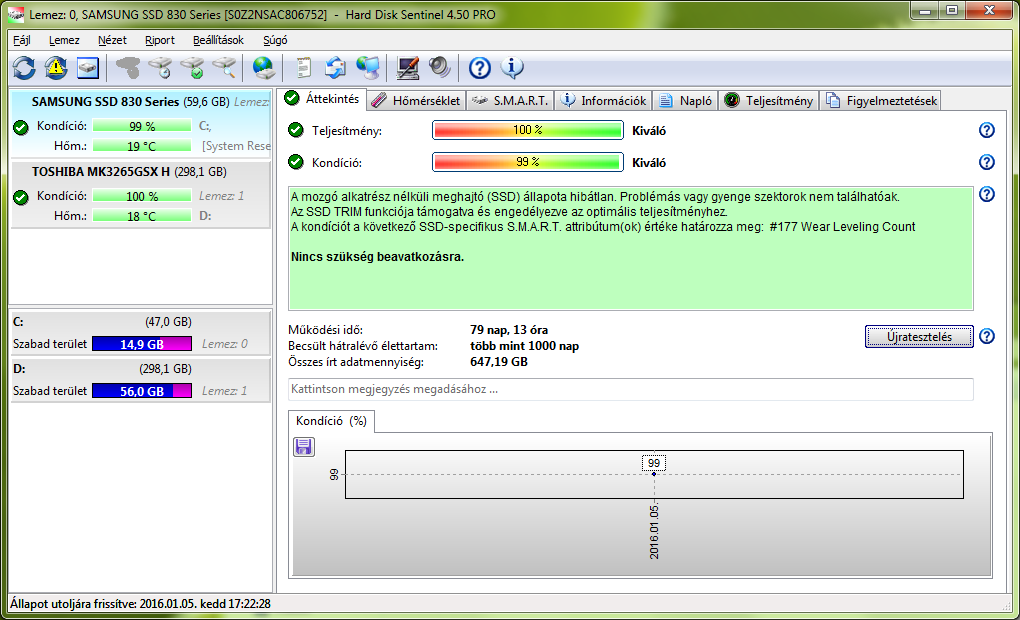Click the refresh icon with yellow warning triangle
Viewport: 1020px width, 620px height.
click(x=56, y=68)
